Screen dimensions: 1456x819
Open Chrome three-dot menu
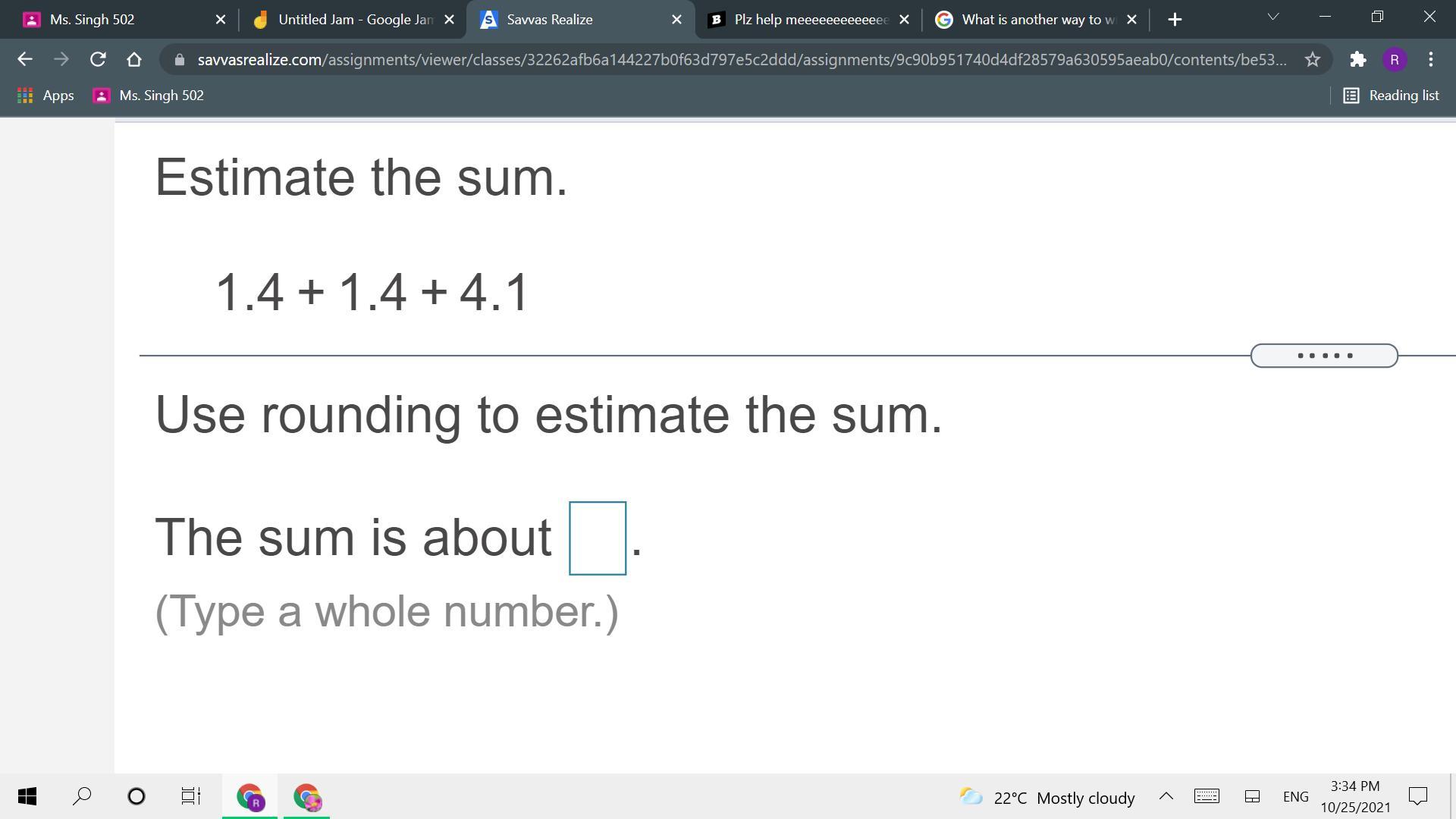(1430, 59)
